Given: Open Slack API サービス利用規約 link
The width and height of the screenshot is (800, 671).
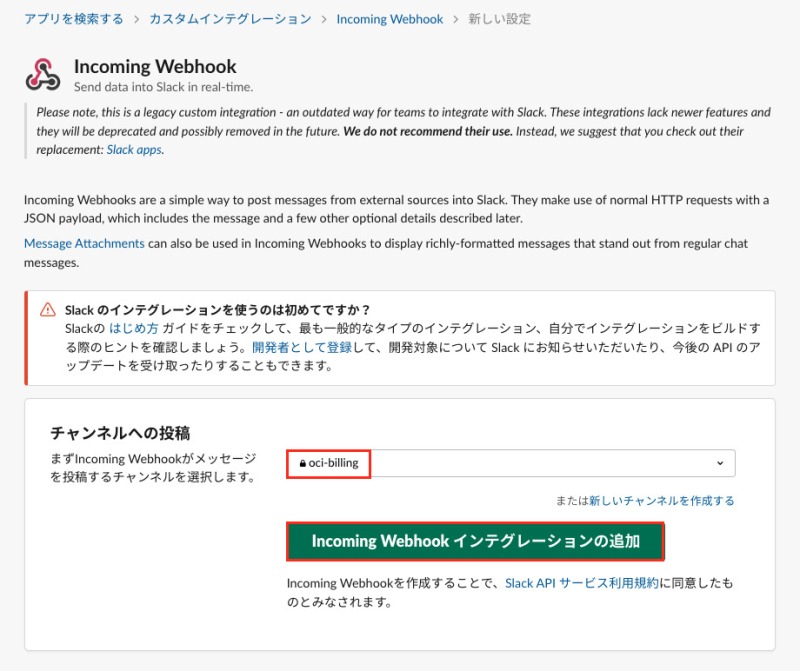Looking at the screenshot, I should (581, 583).
